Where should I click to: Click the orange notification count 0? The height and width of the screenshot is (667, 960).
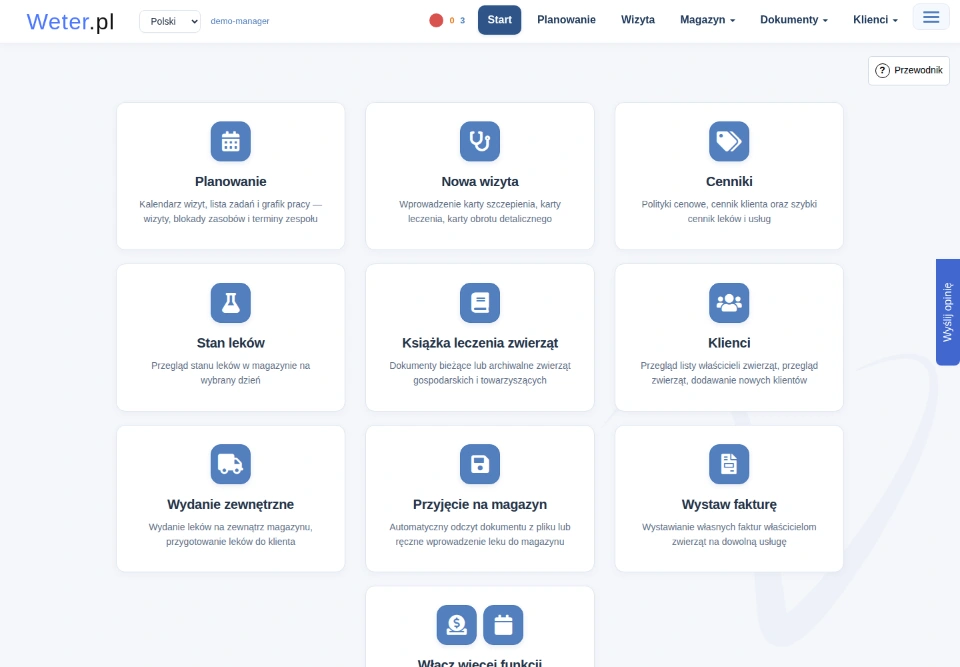point(452,21)
